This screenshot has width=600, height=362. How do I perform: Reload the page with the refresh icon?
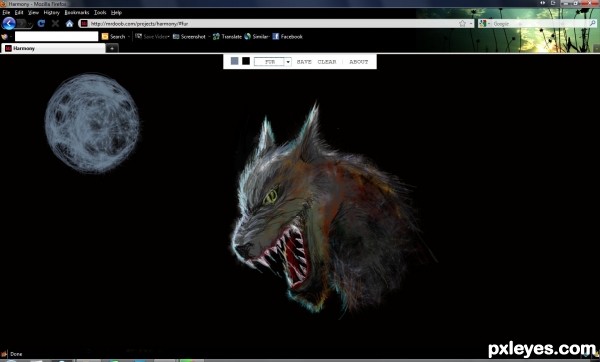point(41,23)
